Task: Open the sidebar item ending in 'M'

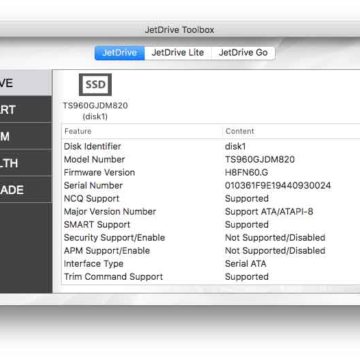Action: pos(26,136)
